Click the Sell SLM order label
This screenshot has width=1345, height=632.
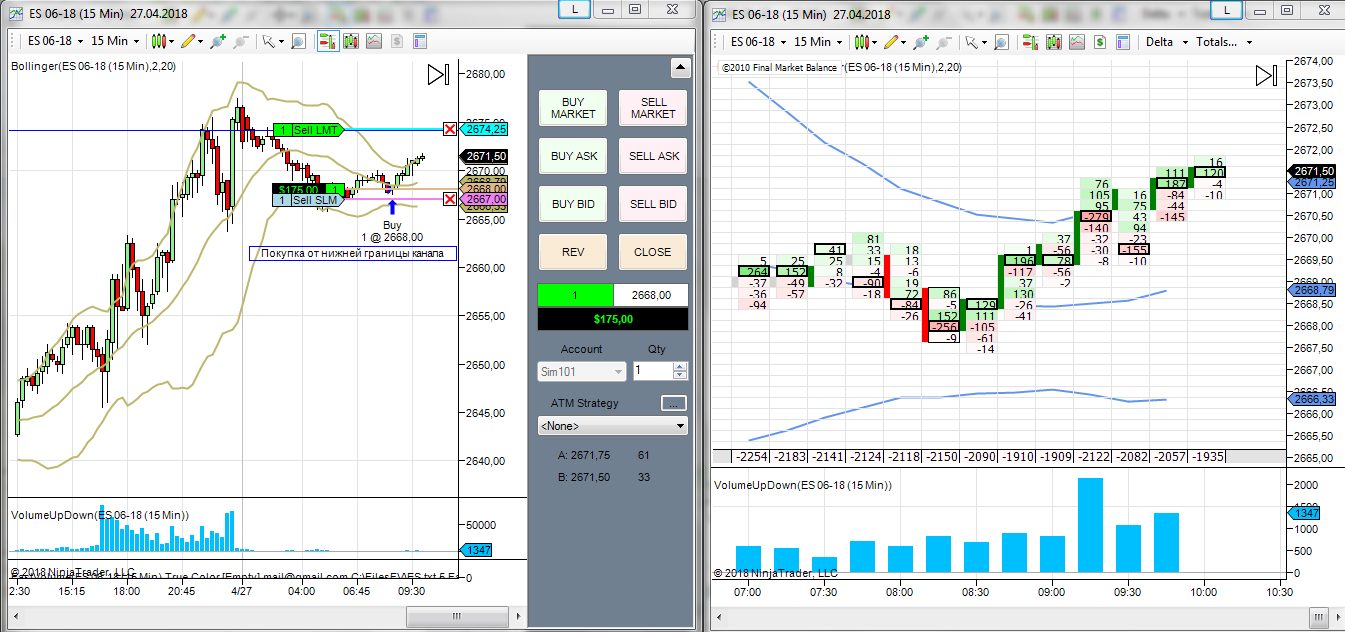(307, 200)
